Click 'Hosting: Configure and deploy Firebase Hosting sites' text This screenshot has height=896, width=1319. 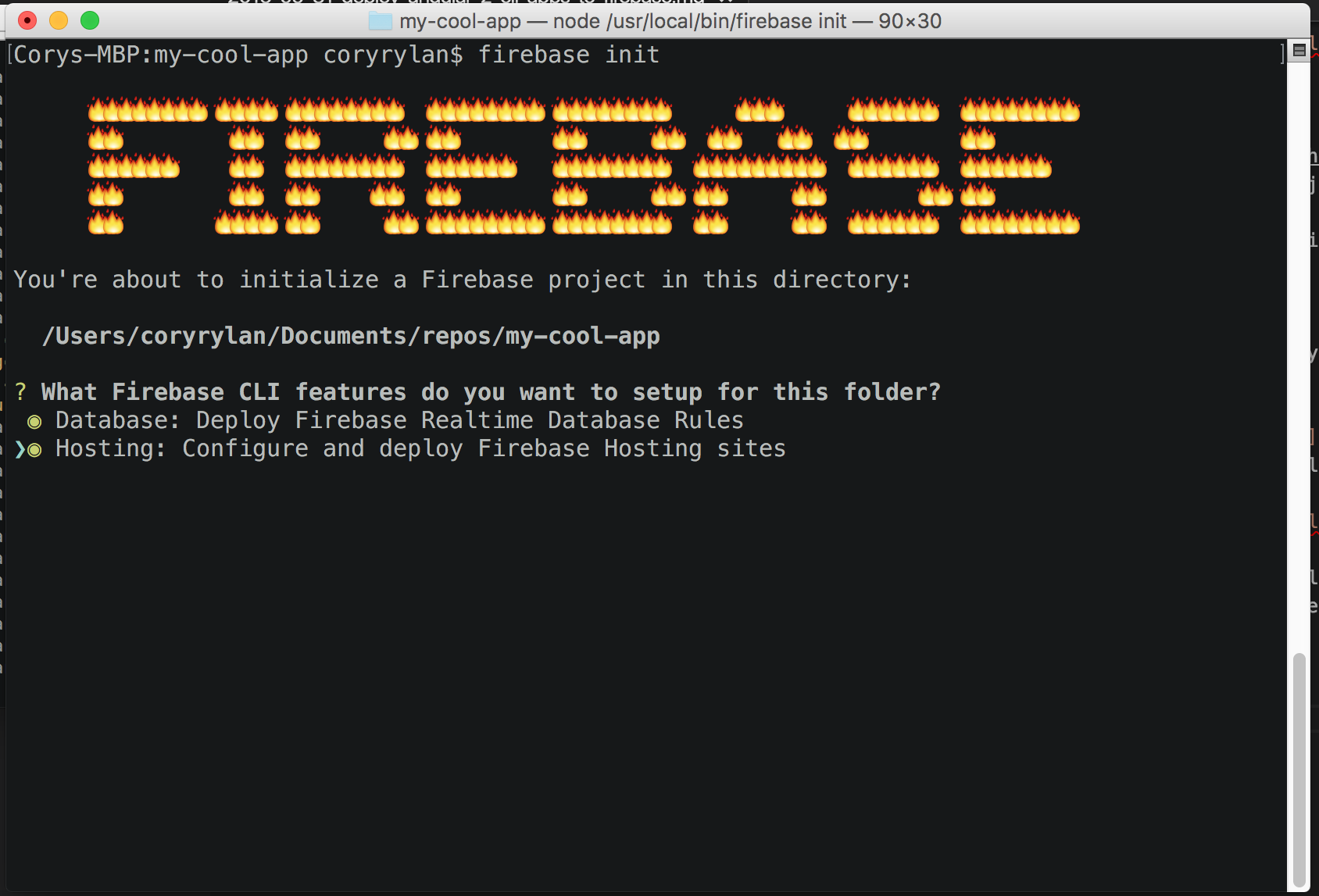pos(420,448)
